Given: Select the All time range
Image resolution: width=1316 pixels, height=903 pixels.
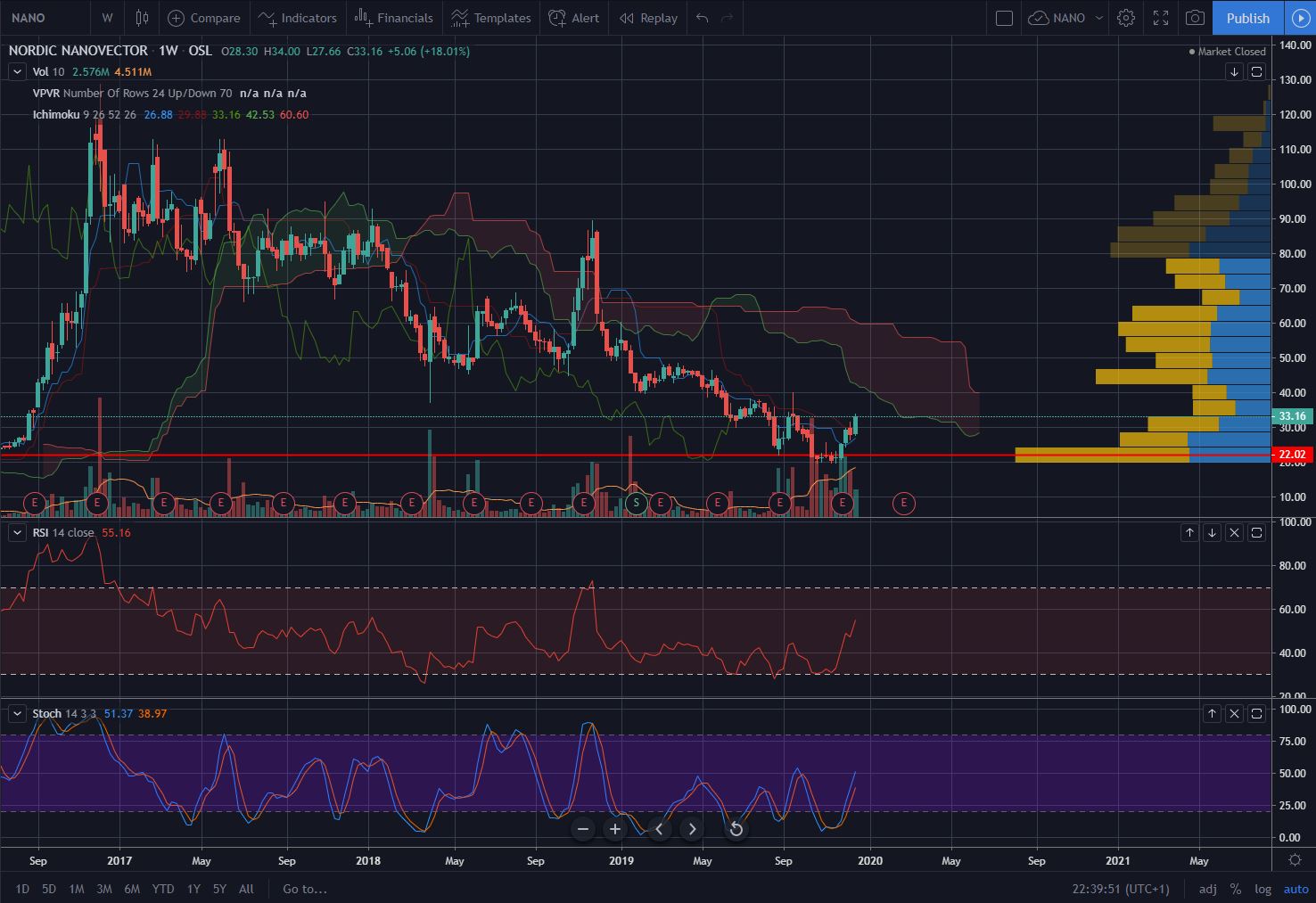Looking at the screenshot, I should tap(246, 889).
